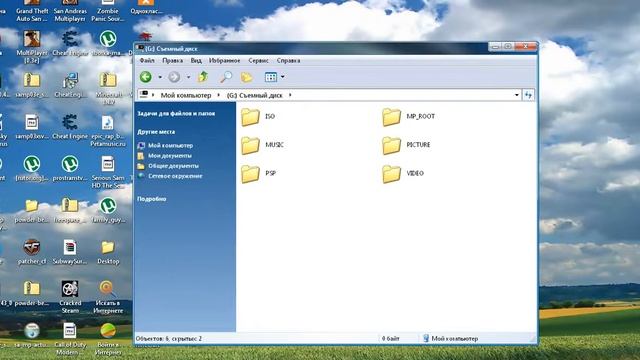This screenshot has height=360, width=640.
Task: Open Мои документы link in sidebar
Action: click(164, 156)
